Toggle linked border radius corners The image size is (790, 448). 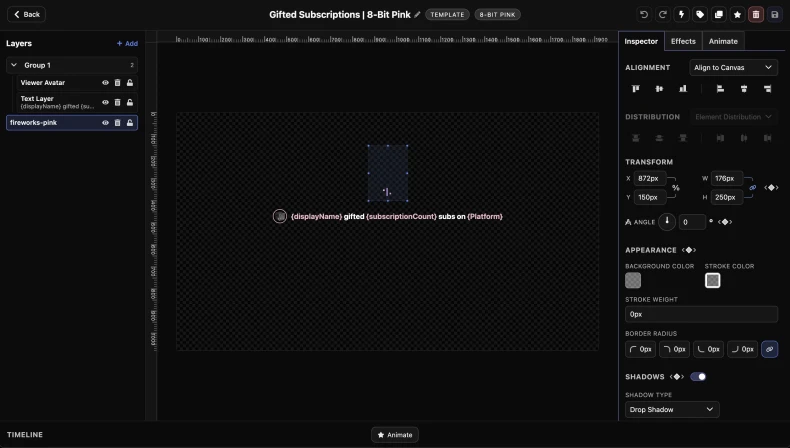pos(769,349)
